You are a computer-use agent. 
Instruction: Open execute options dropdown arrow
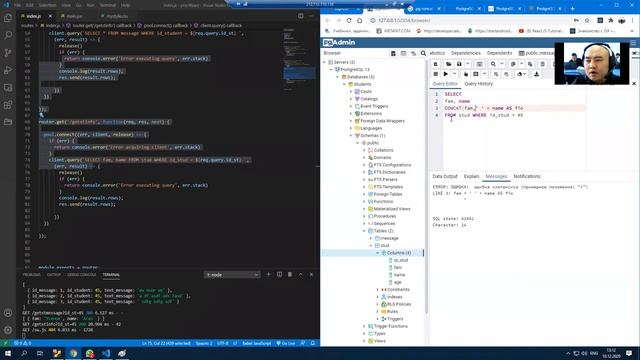(454, 74)
